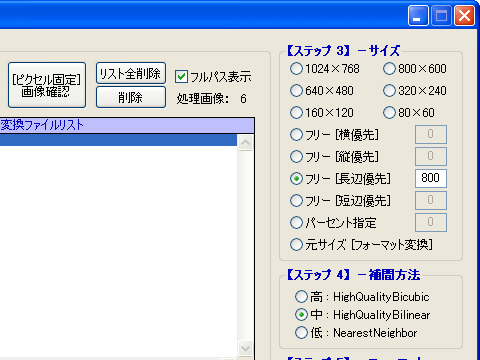
Task: Click the file list scroll down arrow
Action: 246,349
